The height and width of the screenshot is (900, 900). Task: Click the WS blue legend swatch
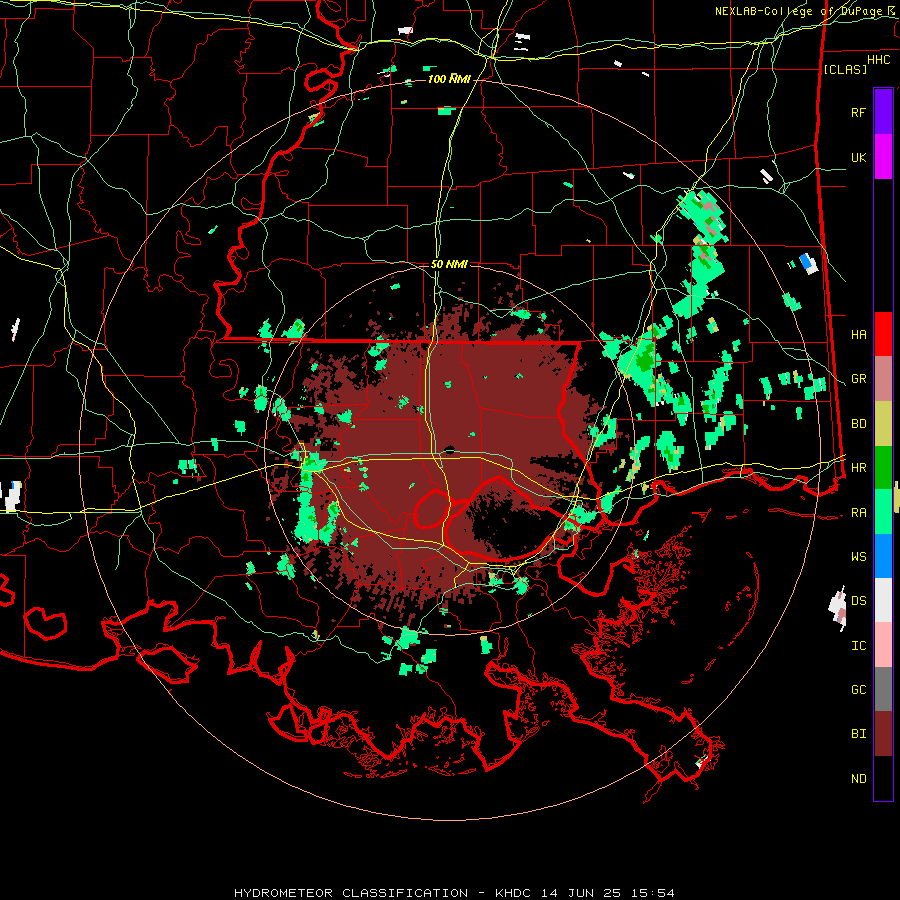tap(883, 556)
